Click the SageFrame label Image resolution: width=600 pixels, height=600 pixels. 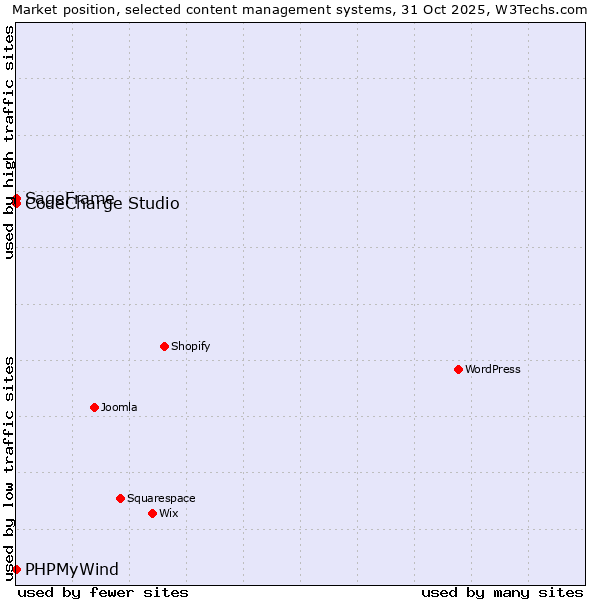70,195
